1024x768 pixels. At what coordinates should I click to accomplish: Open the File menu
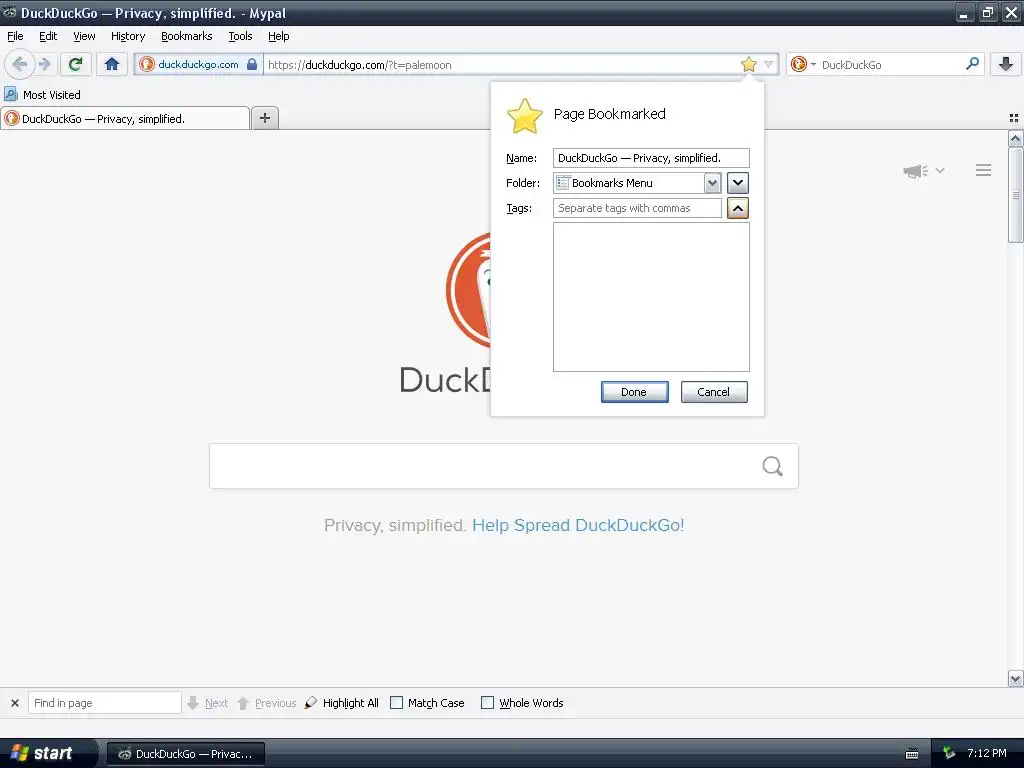tap(15, 36)
